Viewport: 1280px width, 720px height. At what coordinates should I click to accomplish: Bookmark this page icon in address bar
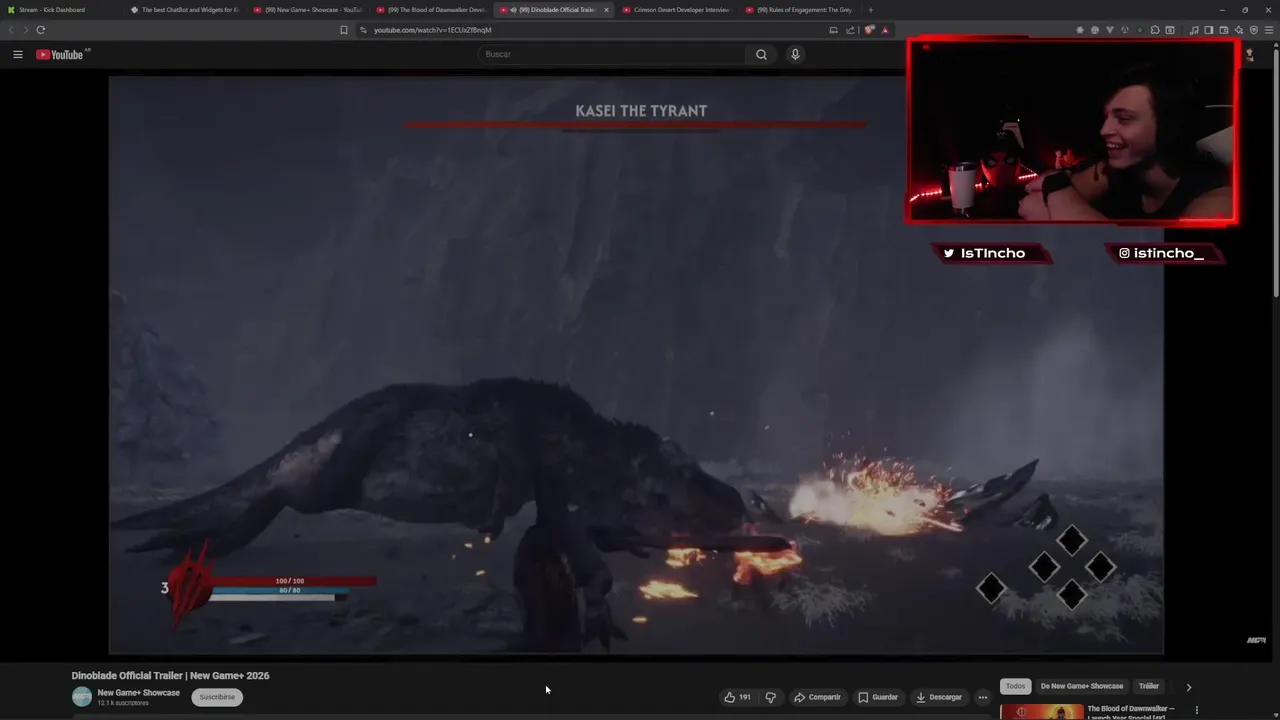point(344,30)
